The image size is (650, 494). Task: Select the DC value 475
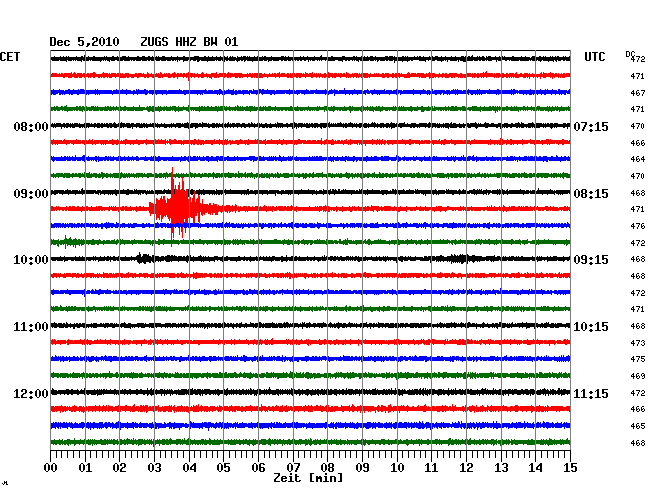point(638,359)
